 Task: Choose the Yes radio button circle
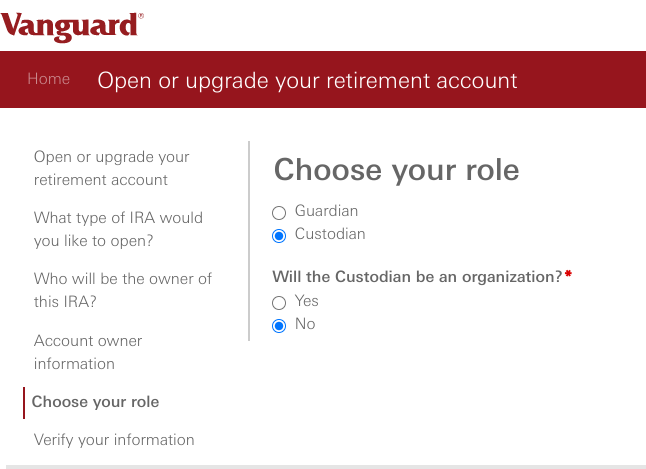point(279,302)
